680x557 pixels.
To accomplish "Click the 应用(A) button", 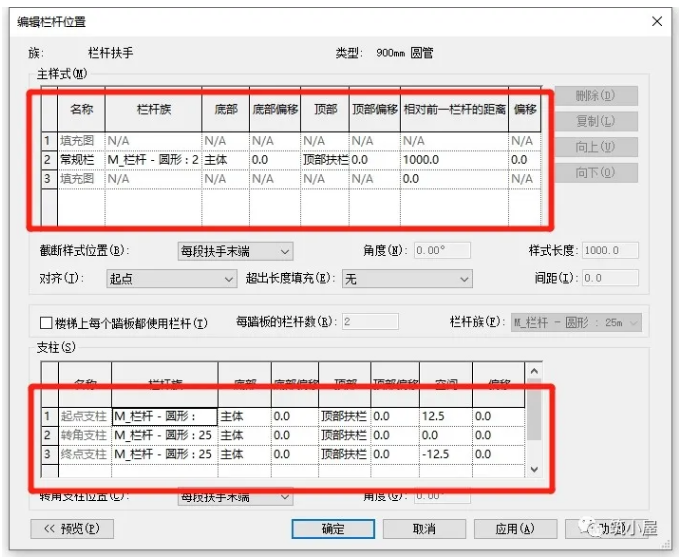I will [514, 529].
